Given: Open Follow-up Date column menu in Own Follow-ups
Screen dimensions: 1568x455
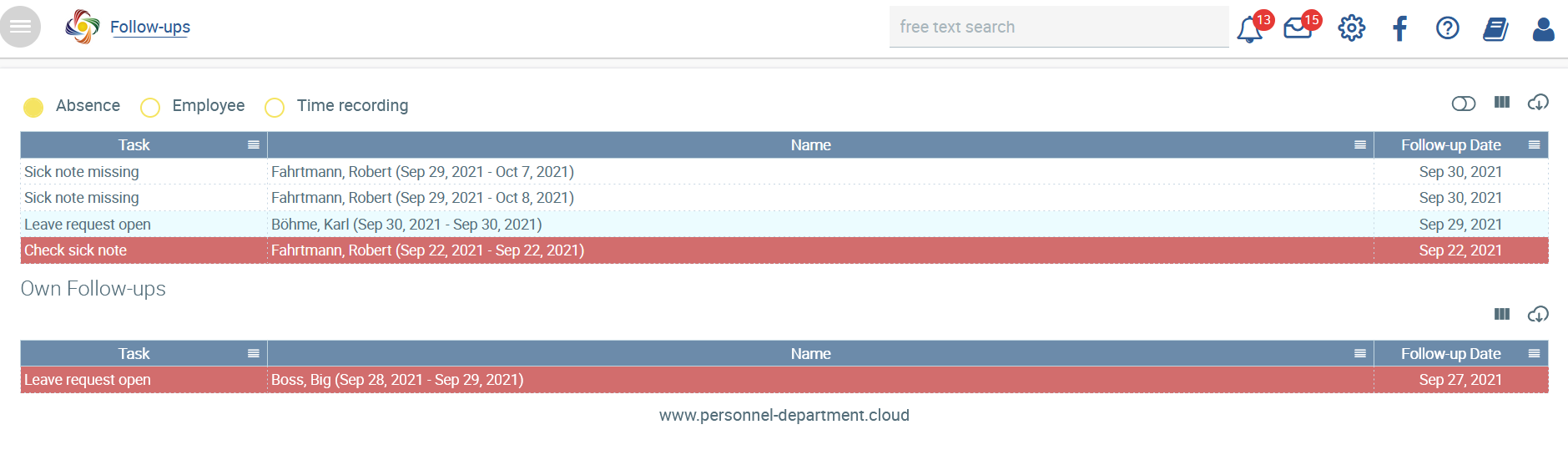Looking at the screenshot, I should [x=1534, y=354].
